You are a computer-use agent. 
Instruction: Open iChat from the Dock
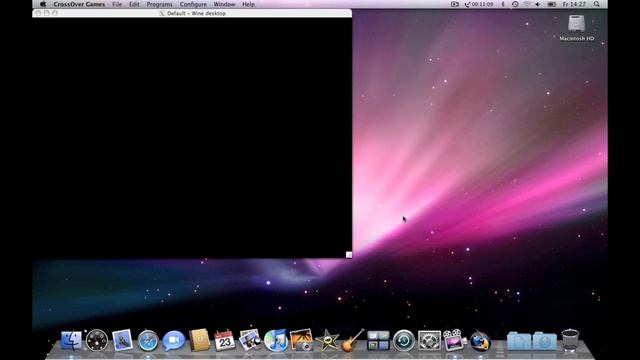(173, 341)
